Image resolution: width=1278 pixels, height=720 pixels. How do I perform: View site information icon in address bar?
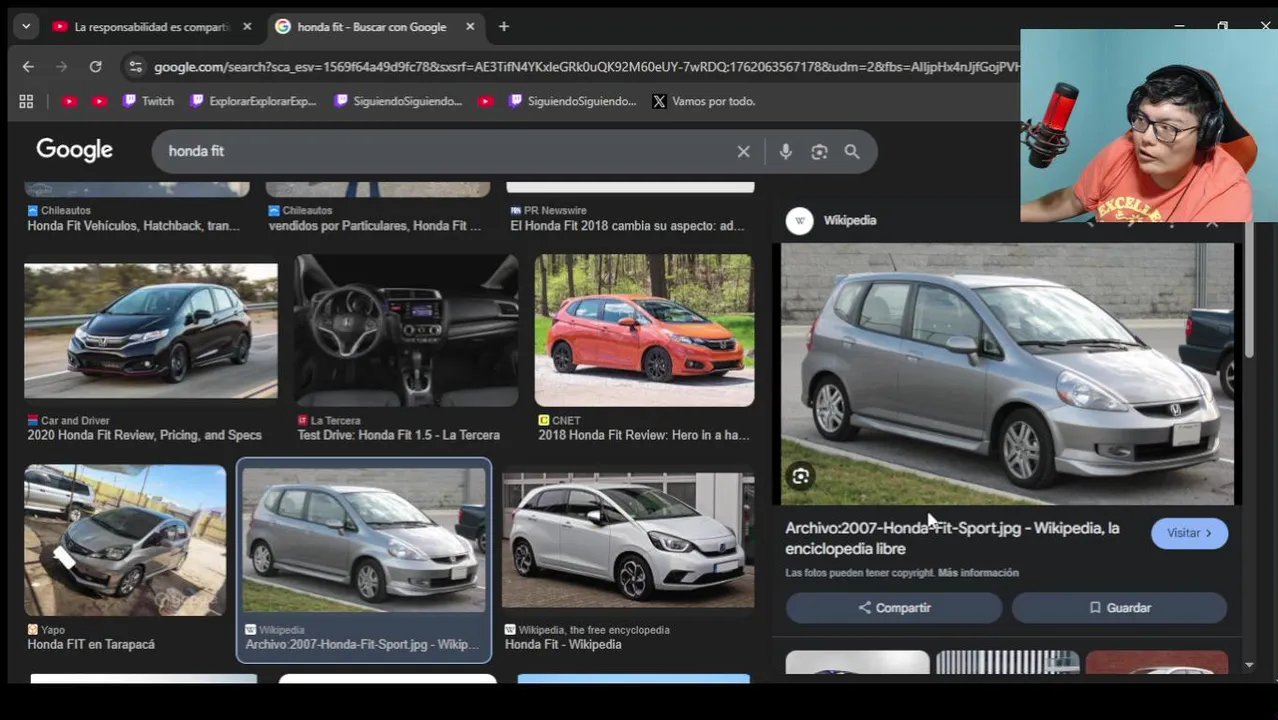135,67
